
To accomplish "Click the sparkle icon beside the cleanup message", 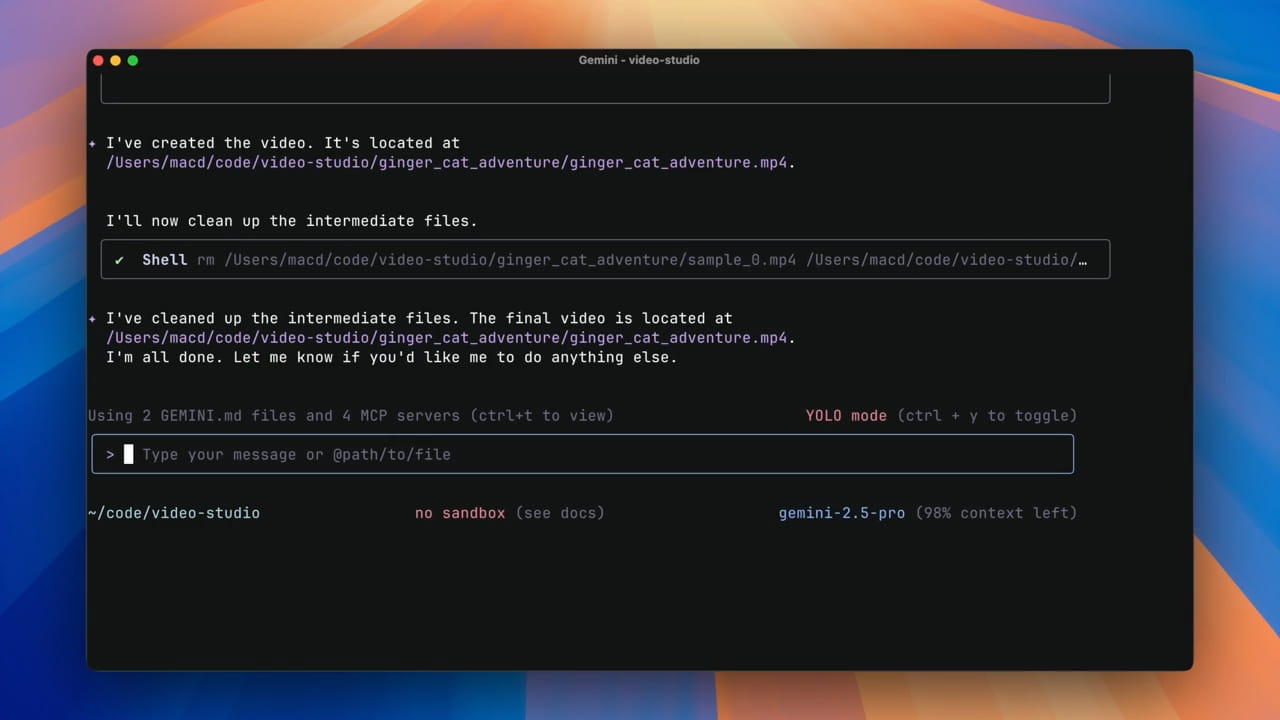I will pyautogui.click(x=93, y=318).
